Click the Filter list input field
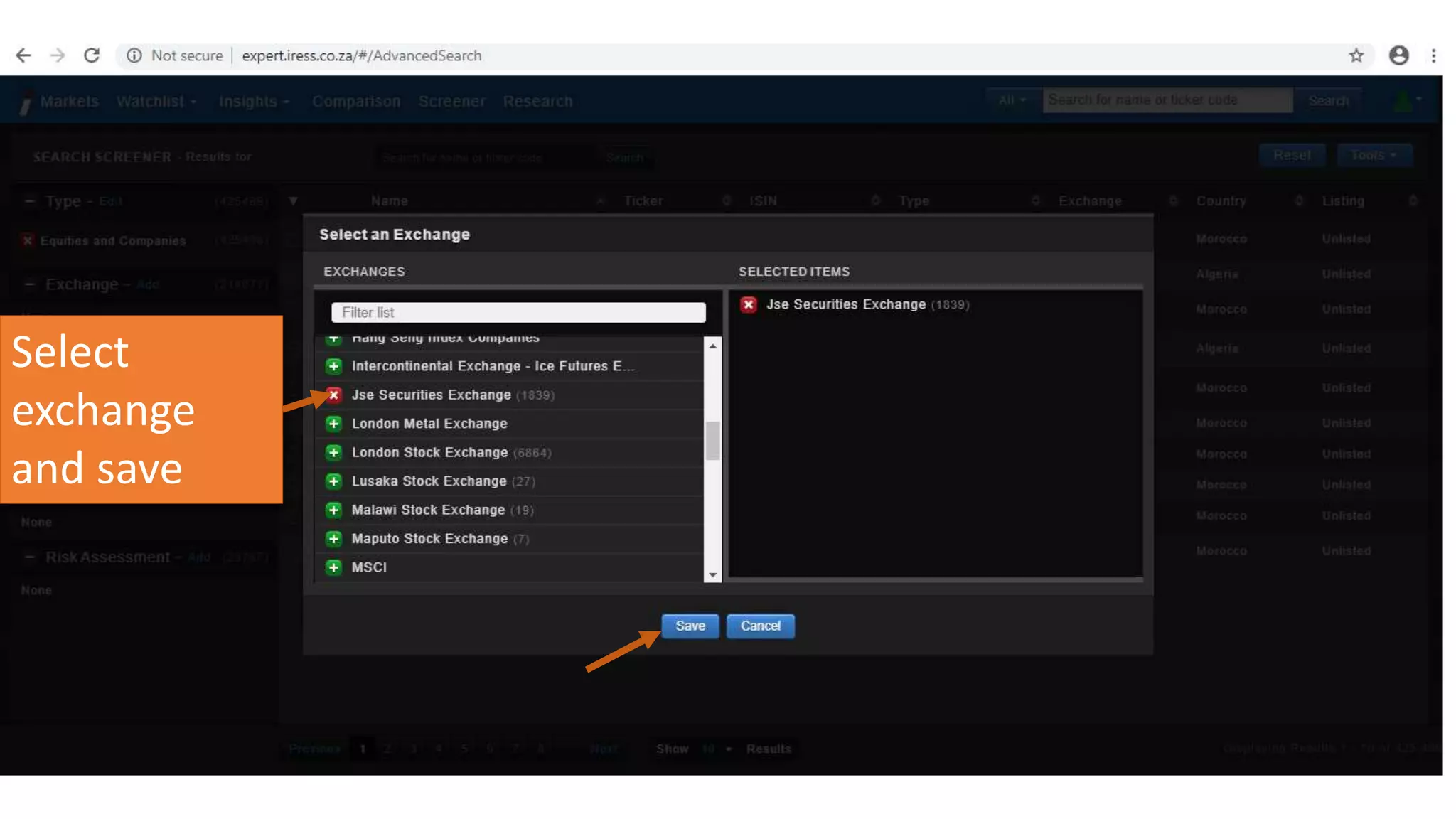The image size is (1456, 819). 518,313
